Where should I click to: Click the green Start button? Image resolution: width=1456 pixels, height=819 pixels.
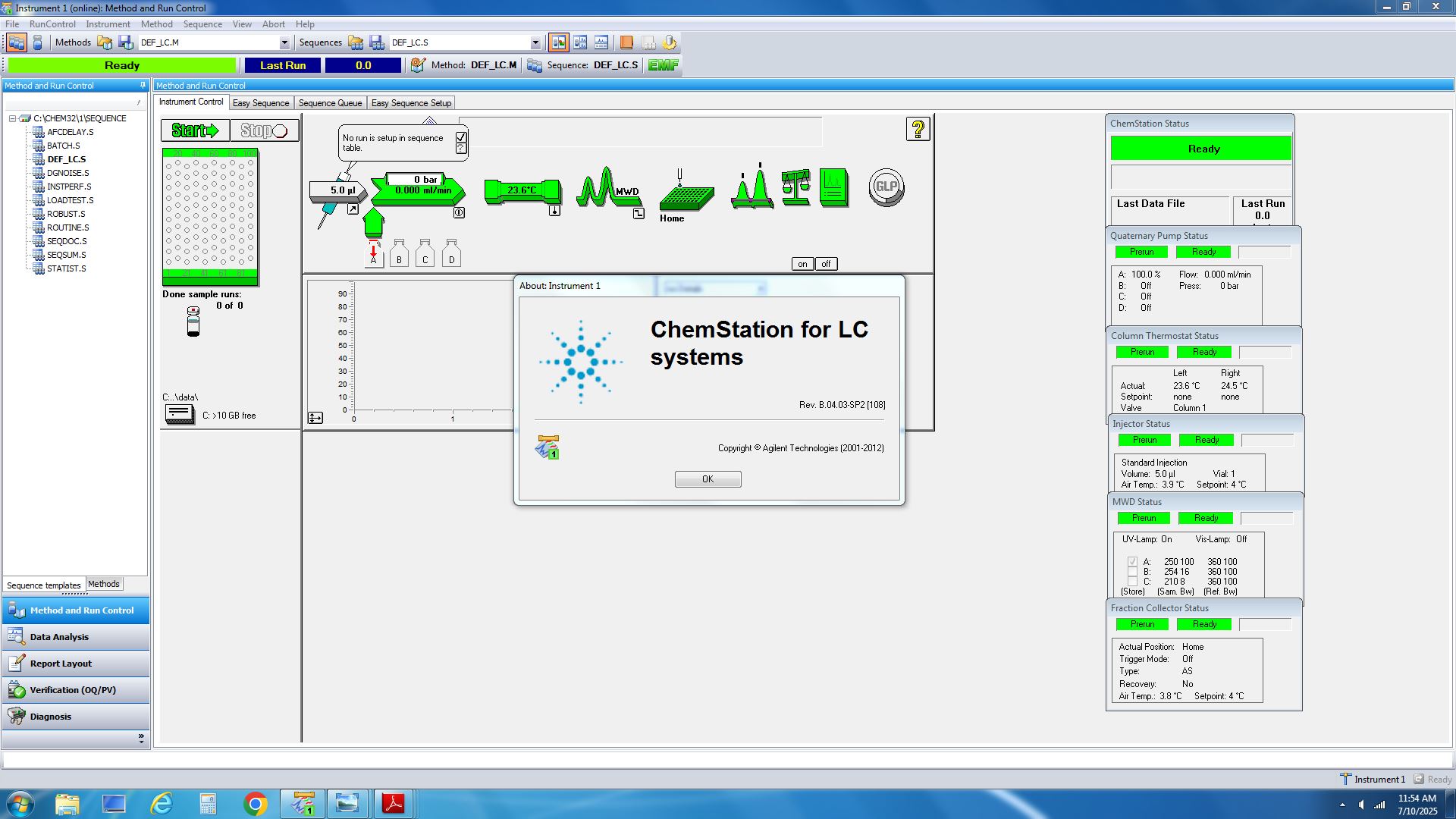pyautogui.click(x=195, y=130)
